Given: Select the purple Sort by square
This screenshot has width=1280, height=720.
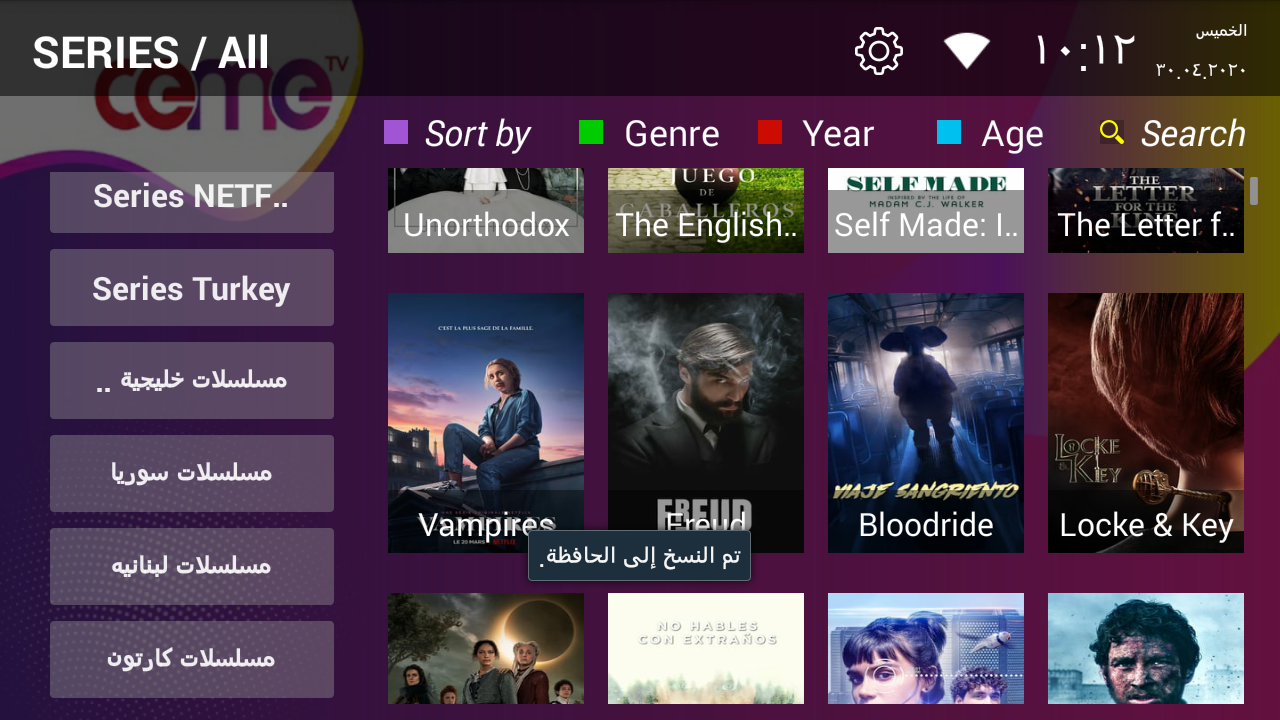Looking at the screenshot, I should (396, 132).
